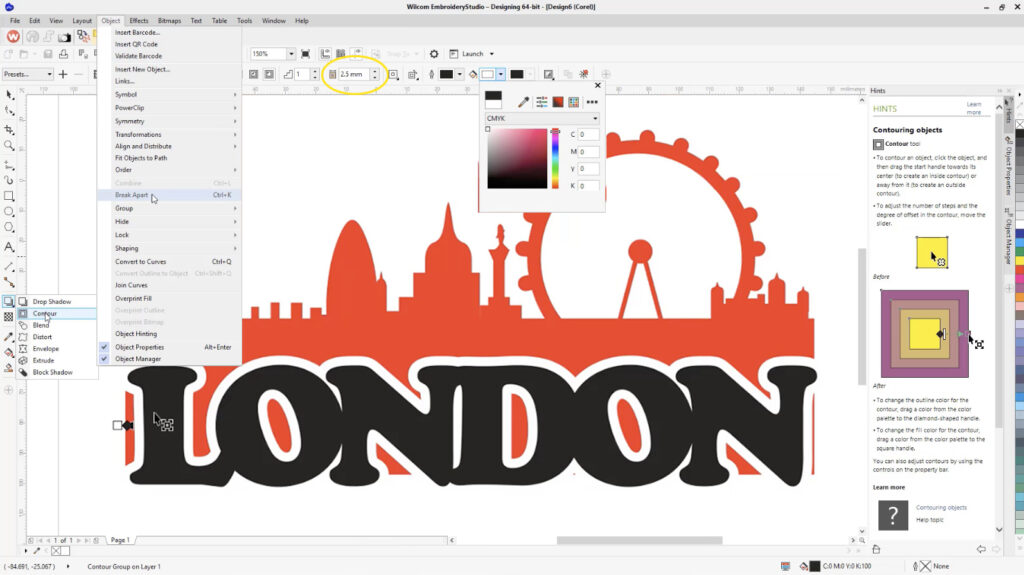The image size is (1024, 575).
Task: Select the Block Shadow tool
Action: pyautogui.click(x=52, y=372)
